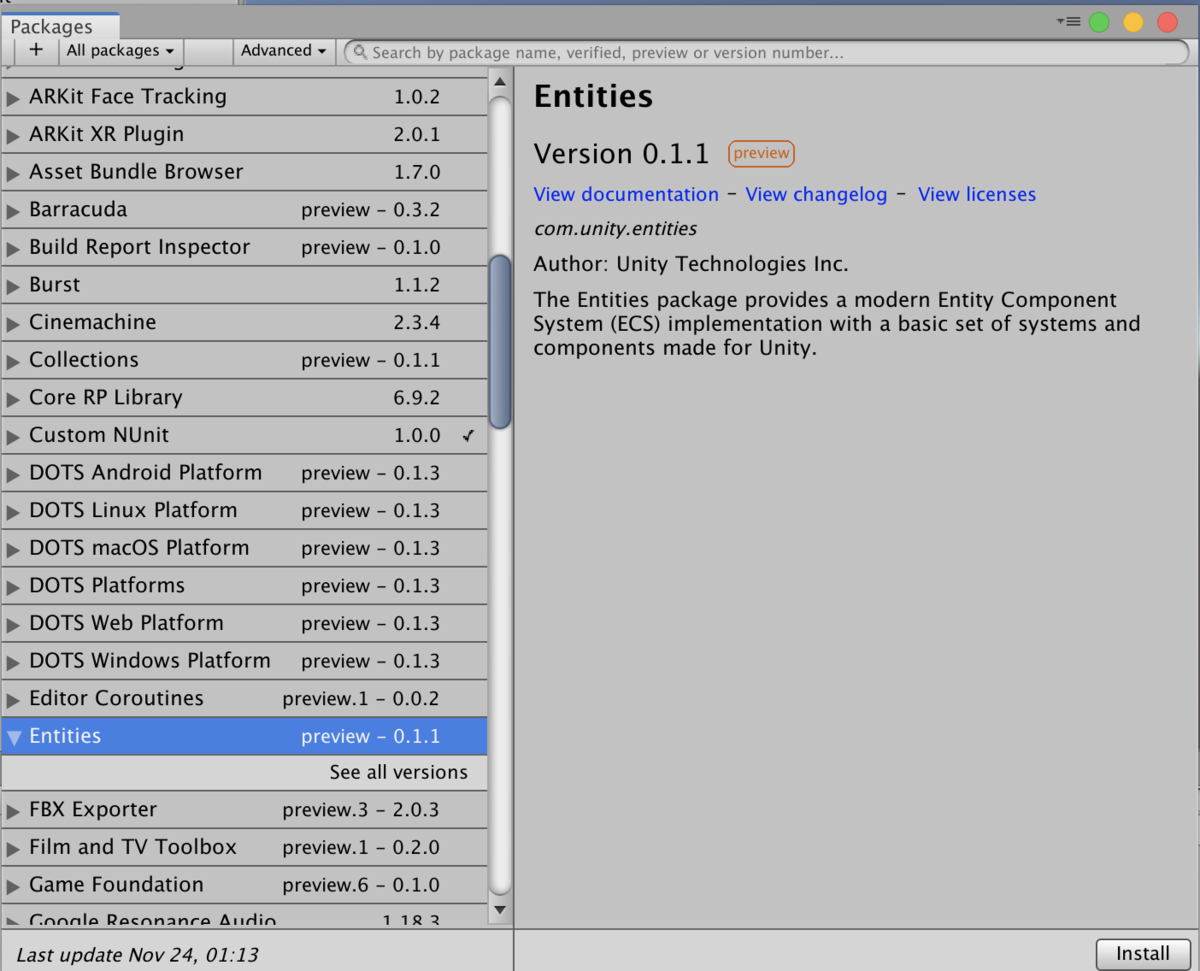The width and height of the screenshot is (1200, 971).
Task: Click the green window button
Action: (x=1099, y=22)
